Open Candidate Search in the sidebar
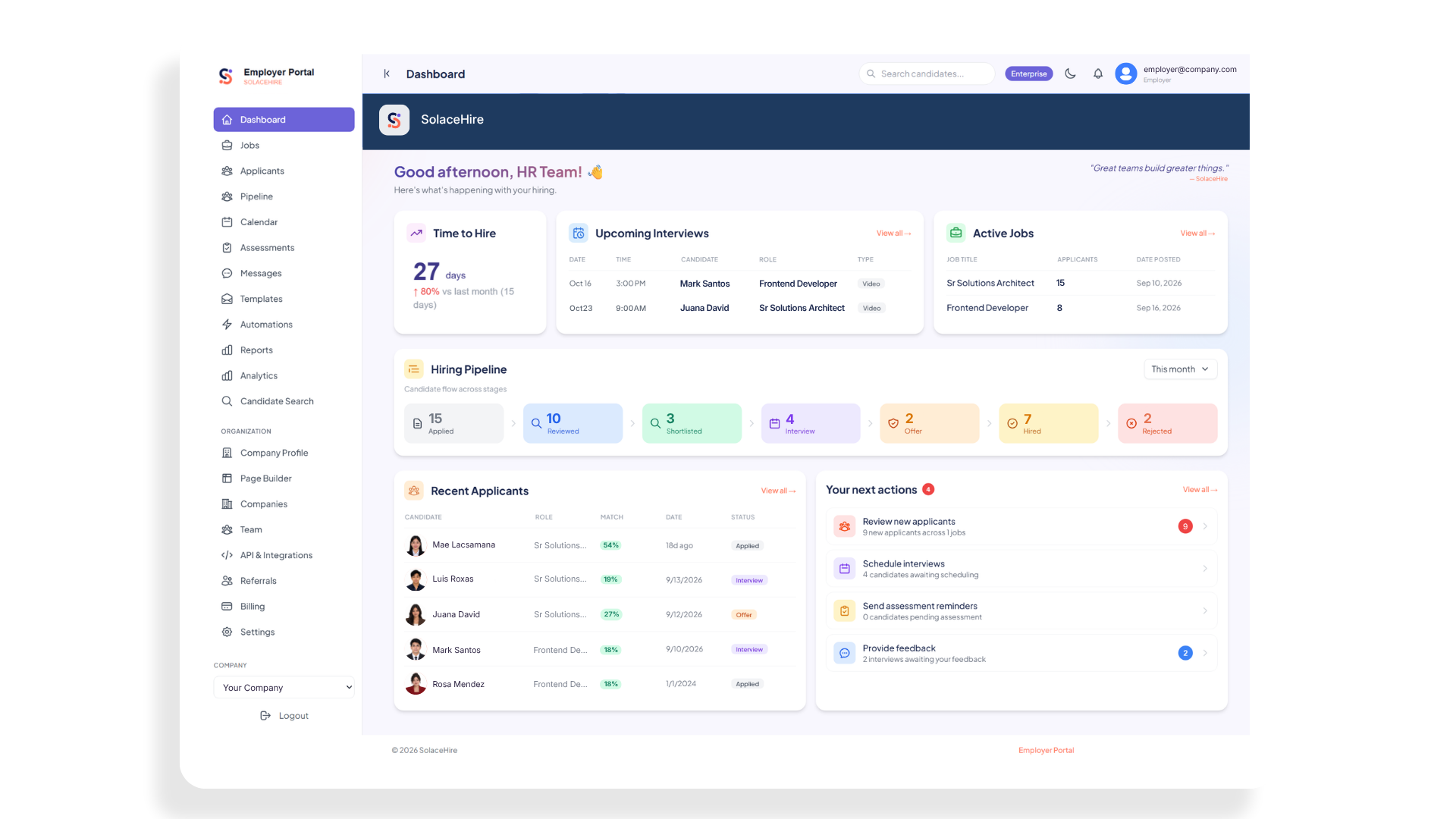The width and height of the screenshot is (1456, 819). tap(284, 401)
